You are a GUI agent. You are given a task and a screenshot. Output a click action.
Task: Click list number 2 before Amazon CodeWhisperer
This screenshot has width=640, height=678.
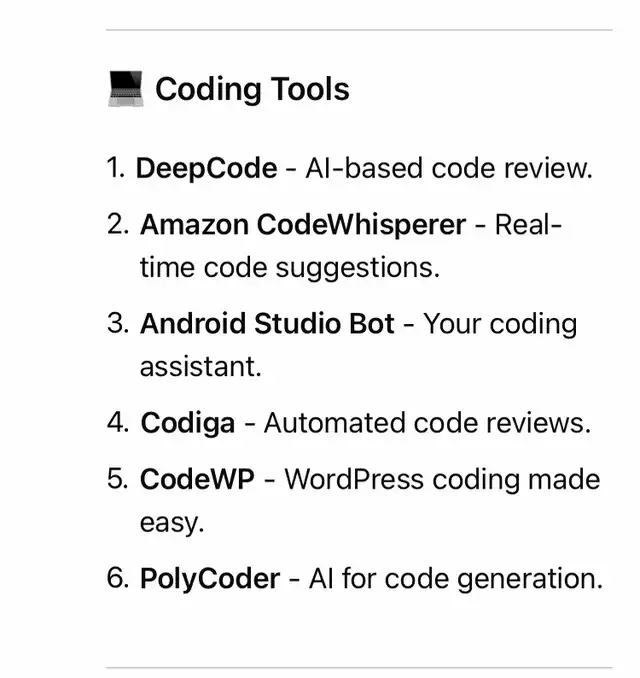[x=118, y=225]
